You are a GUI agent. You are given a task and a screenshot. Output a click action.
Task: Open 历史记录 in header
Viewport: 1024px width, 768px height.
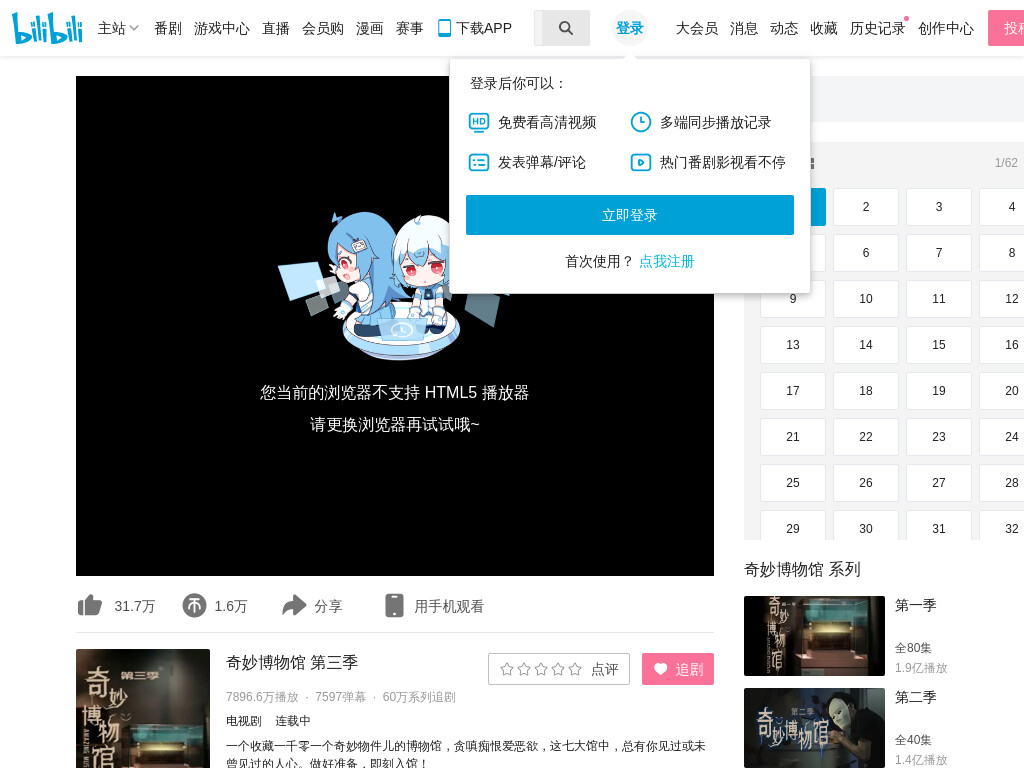878,28
